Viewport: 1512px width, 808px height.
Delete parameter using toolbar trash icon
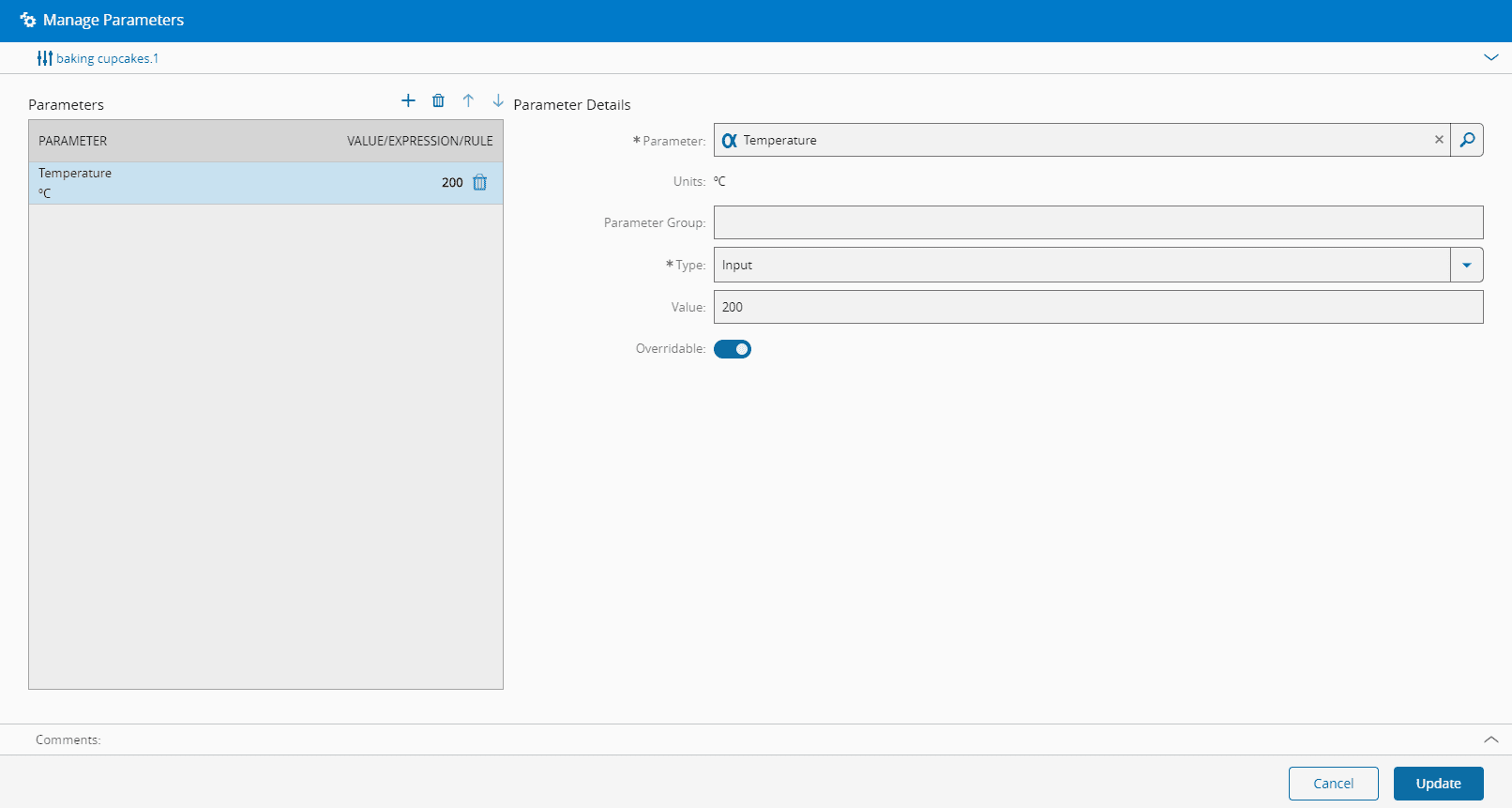[438, 100]
